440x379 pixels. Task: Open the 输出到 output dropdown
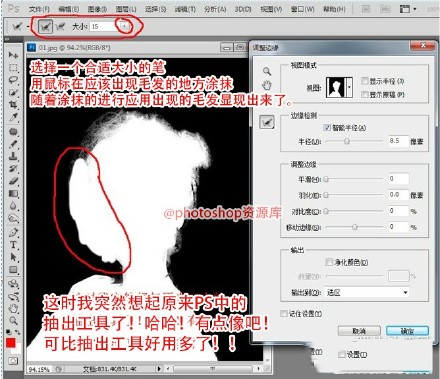click(367, 293)
